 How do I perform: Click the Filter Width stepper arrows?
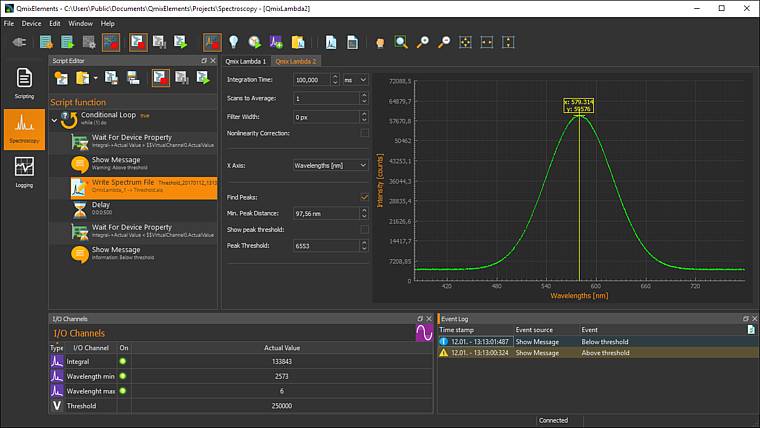click(x=364, y=117)
